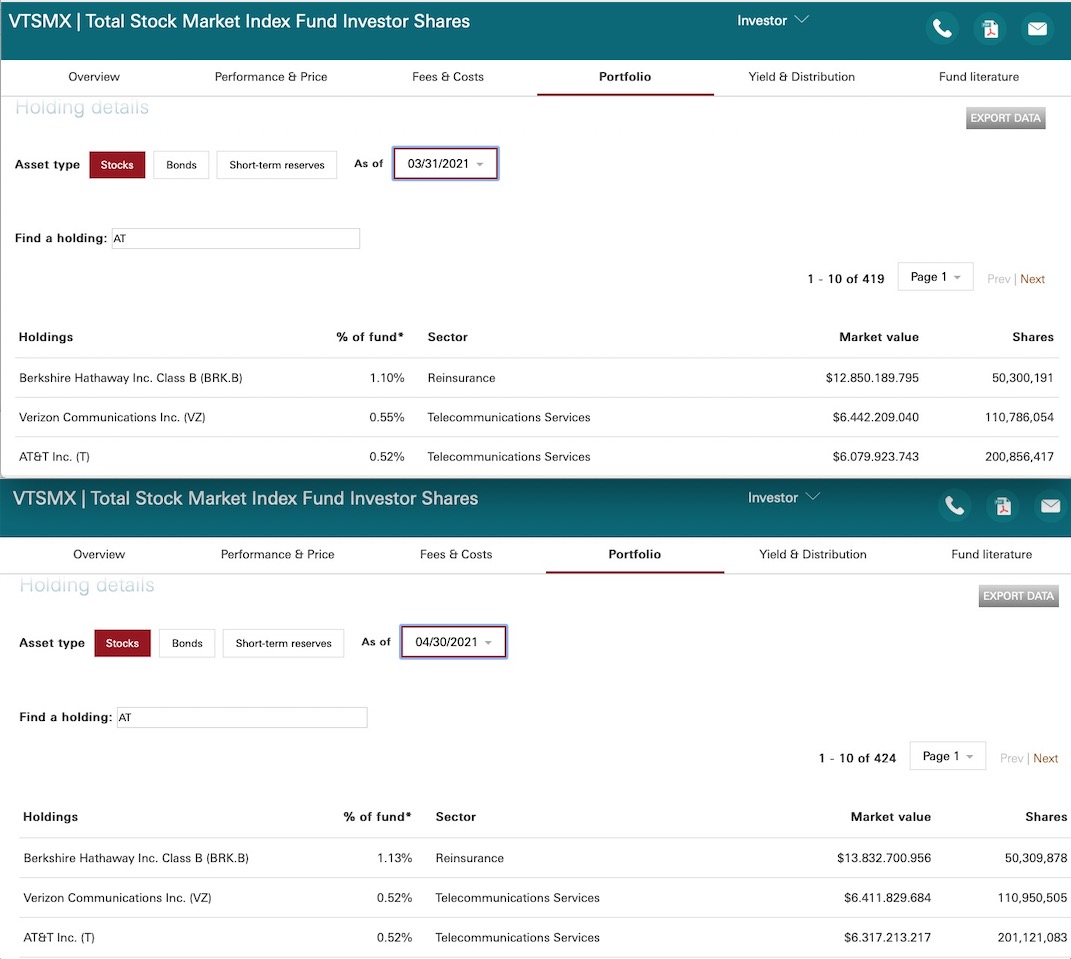Click Verizon Communications row with 0.55% of fund
This screenshot has height=959, width=1071.
[x=536, y=417]
